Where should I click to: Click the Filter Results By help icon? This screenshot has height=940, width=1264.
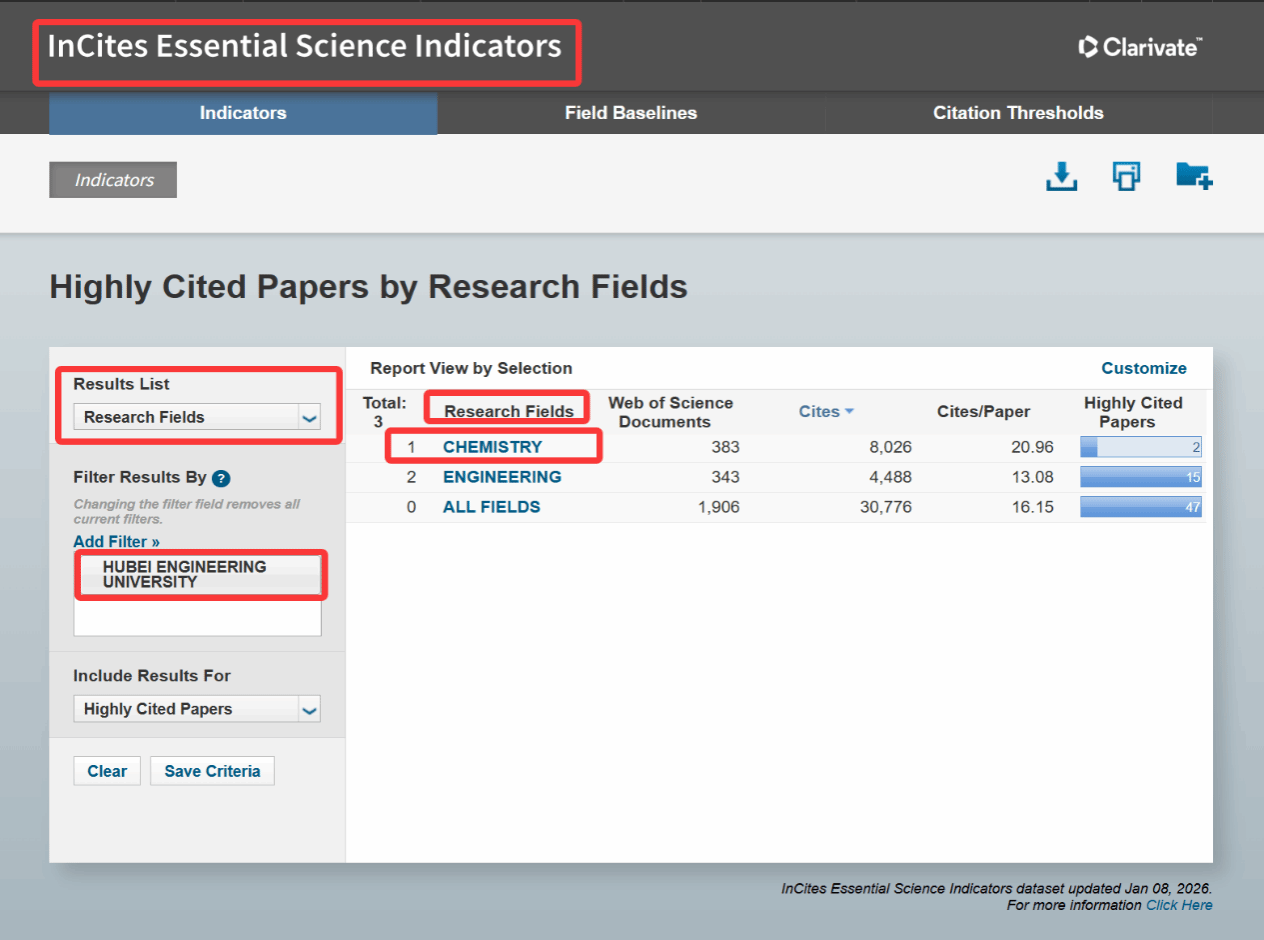(221, 479)
